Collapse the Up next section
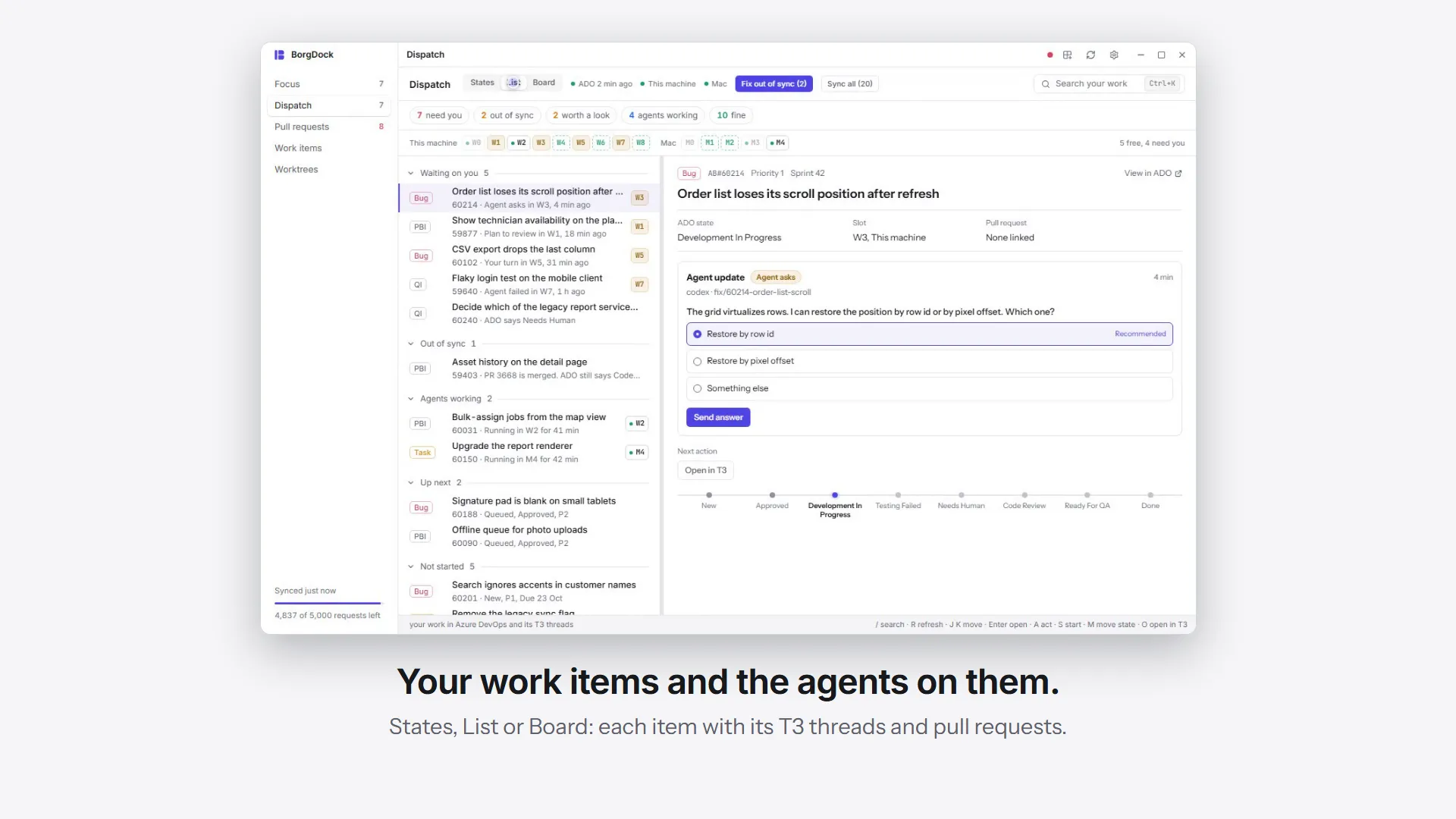 tap(411, 483)
